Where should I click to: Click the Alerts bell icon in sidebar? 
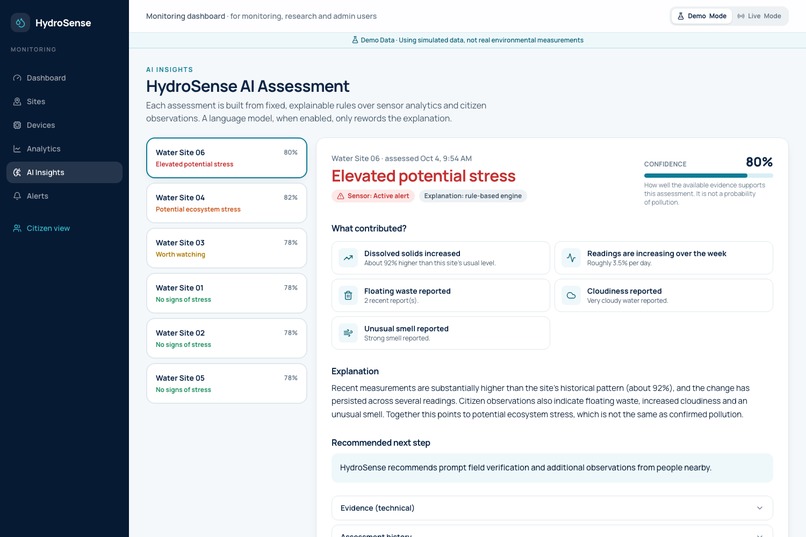pyautogui.click(x=17, y=196)
